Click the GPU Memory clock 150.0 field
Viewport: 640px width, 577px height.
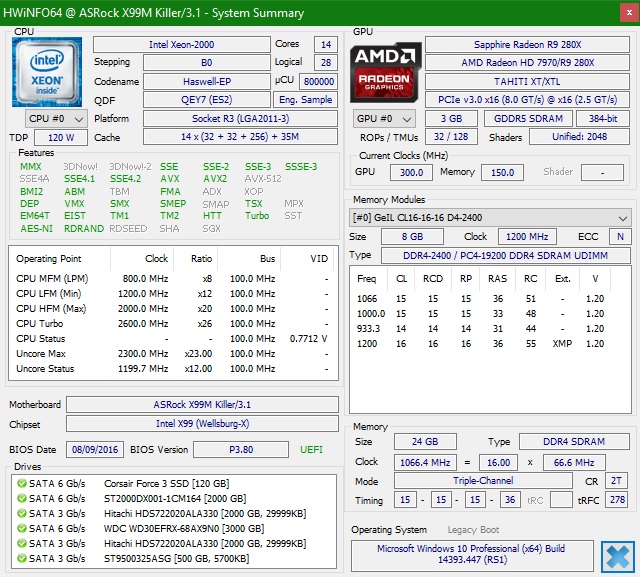pyautogui.click(x=502, y=172)
